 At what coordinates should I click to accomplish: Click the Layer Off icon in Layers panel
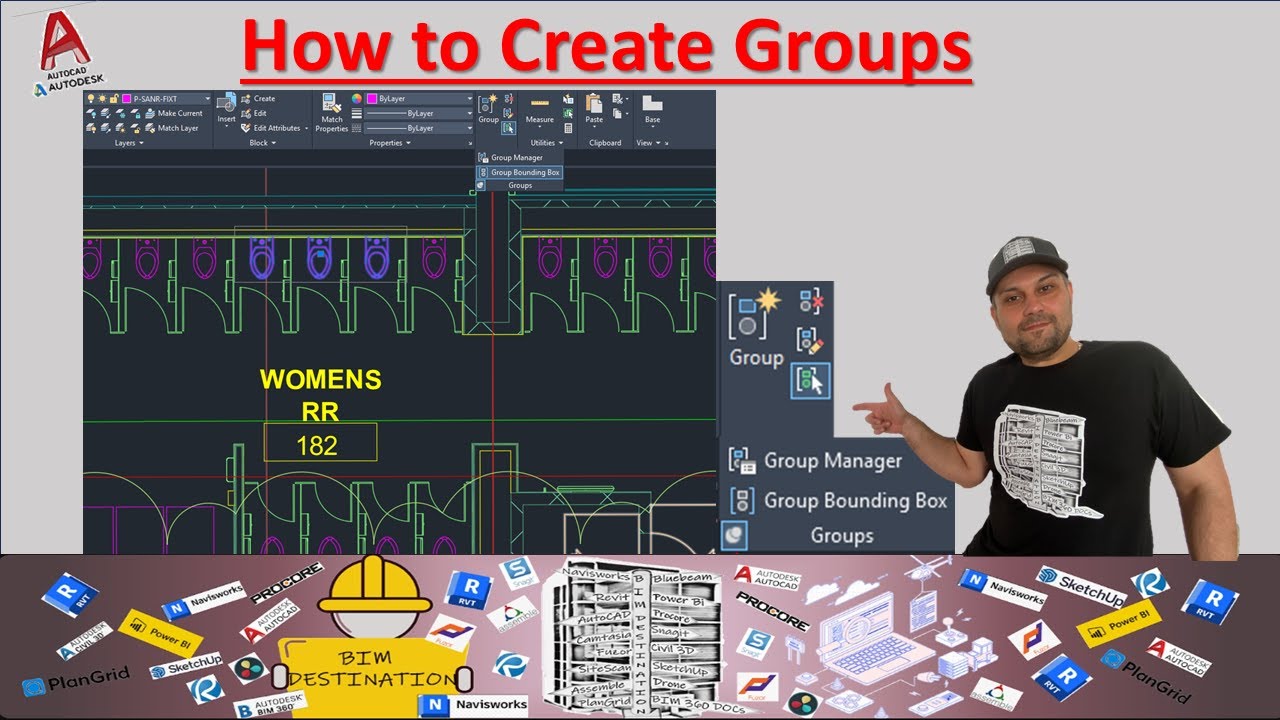coord(91,114)
